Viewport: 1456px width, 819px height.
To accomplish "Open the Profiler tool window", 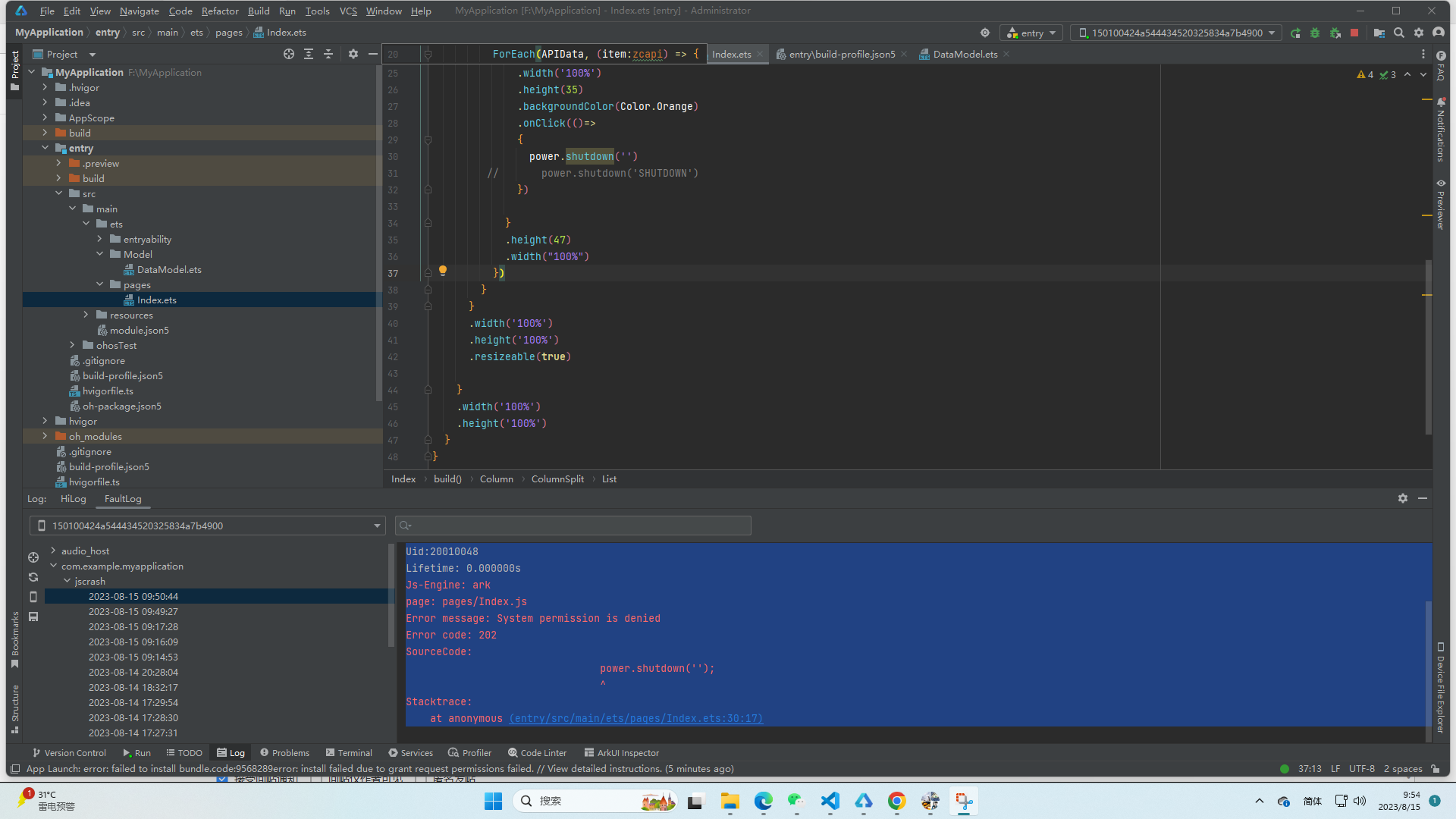I will pyautogui.click(x=469, y=752).
